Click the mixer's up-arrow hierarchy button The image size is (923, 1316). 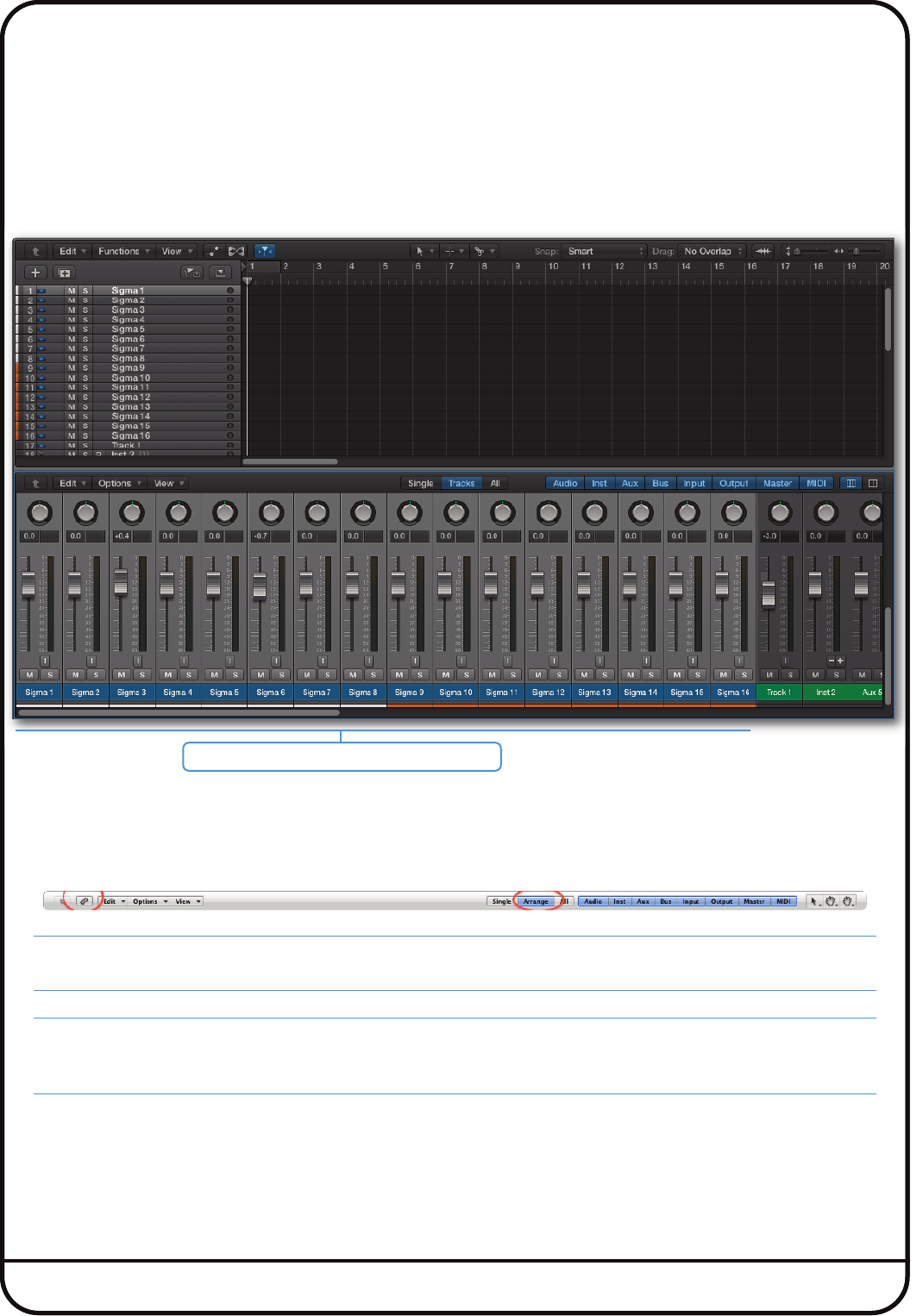click(35, 483)
